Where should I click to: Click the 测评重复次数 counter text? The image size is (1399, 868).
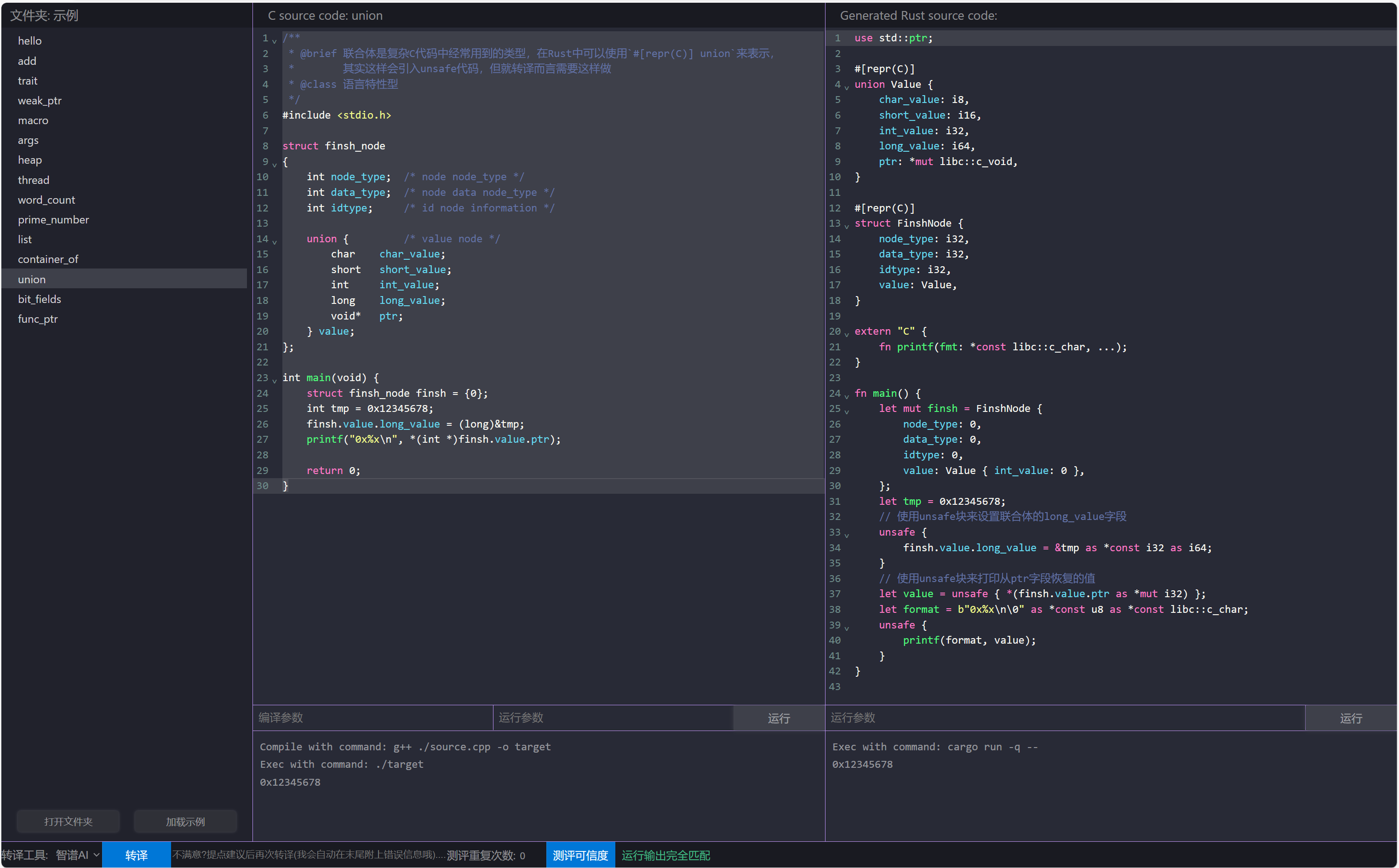(486, 856)
